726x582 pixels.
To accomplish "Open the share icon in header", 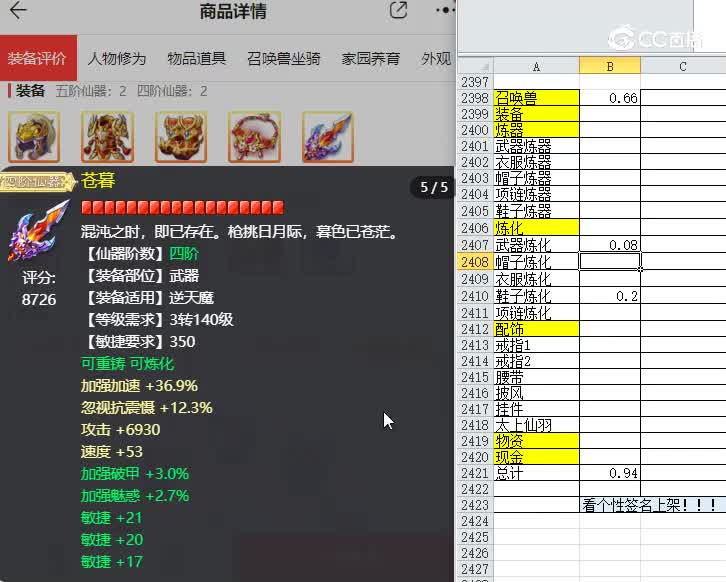I will [398, 10].
